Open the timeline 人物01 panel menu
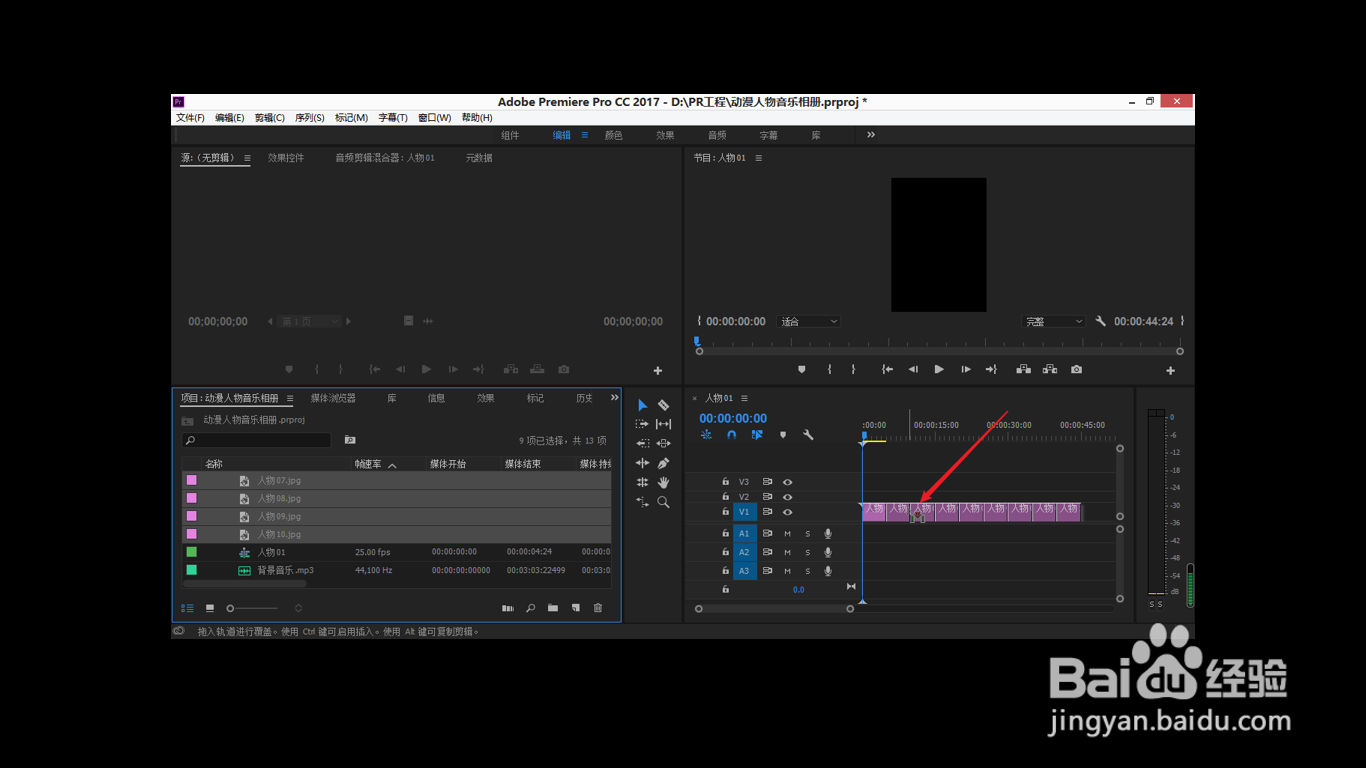The image size is (1366, 768). [x=744, y=398]
